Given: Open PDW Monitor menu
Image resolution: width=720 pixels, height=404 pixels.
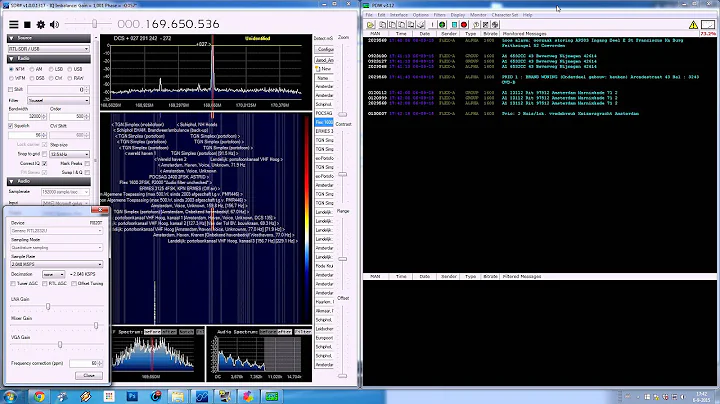Looking at the screenshot, I should [478, 15].
